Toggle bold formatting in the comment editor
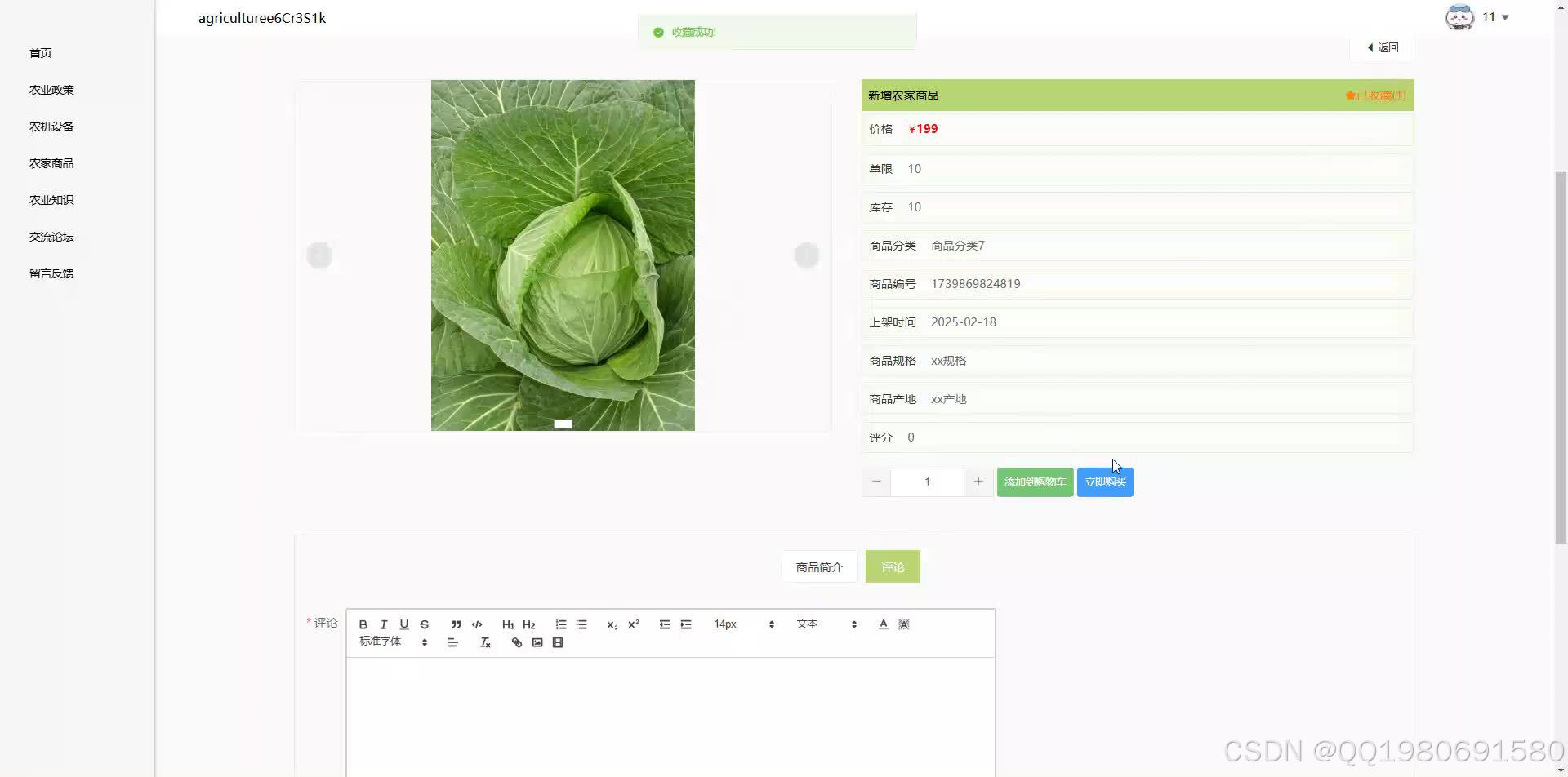This screenshot has height=777, width=1568. point(363,624)
